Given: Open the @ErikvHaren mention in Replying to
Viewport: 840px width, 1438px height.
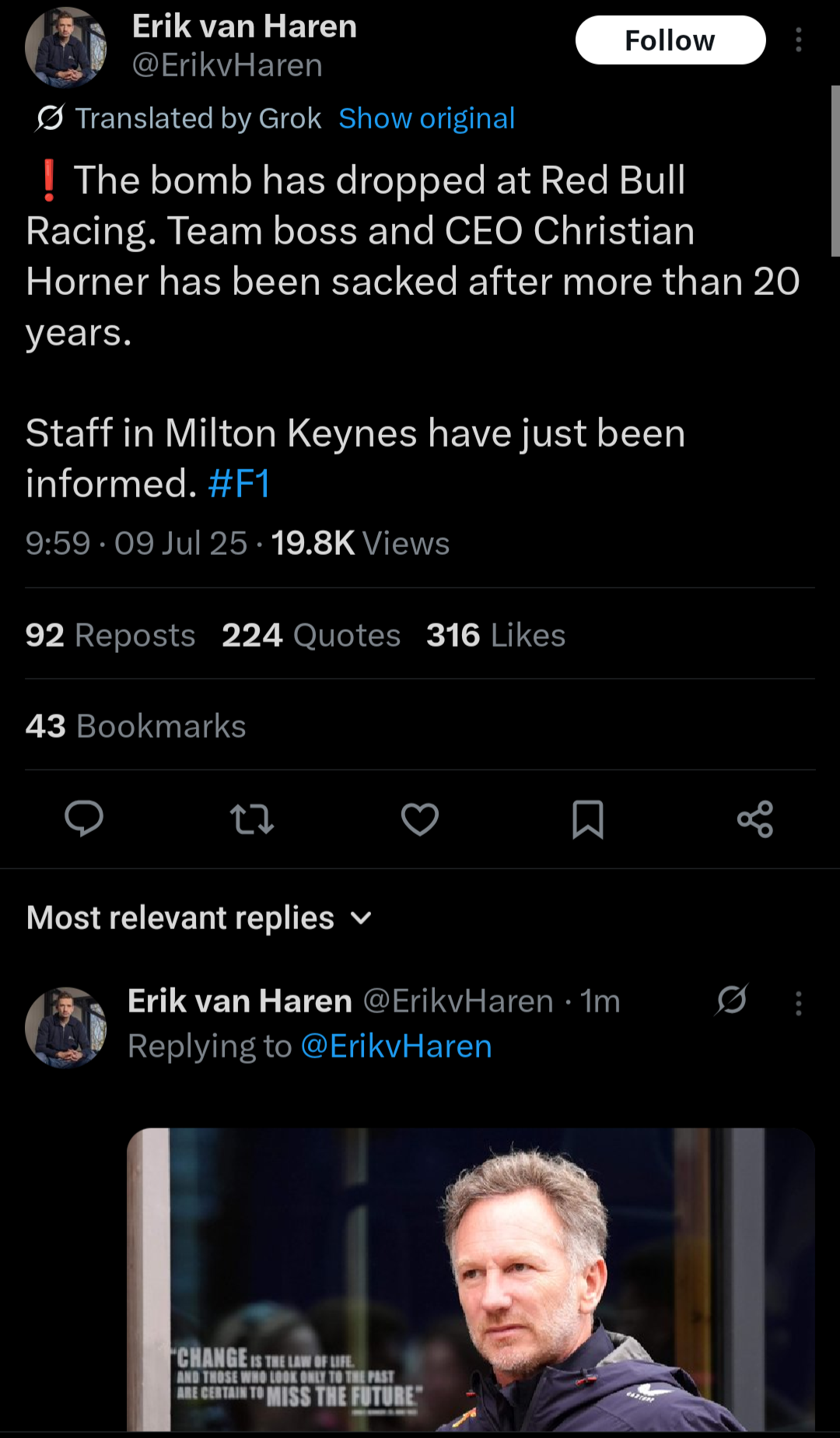Looking at the screenshot, I should pyautogui.click(x=396, y=1047).
